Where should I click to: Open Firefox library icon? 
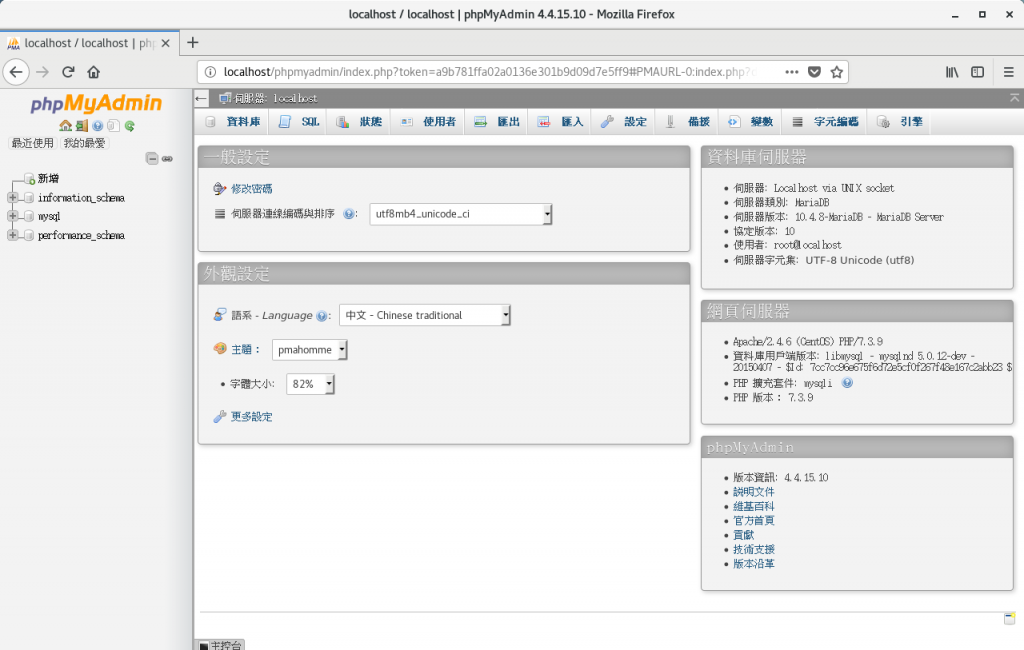coord(952,72)
